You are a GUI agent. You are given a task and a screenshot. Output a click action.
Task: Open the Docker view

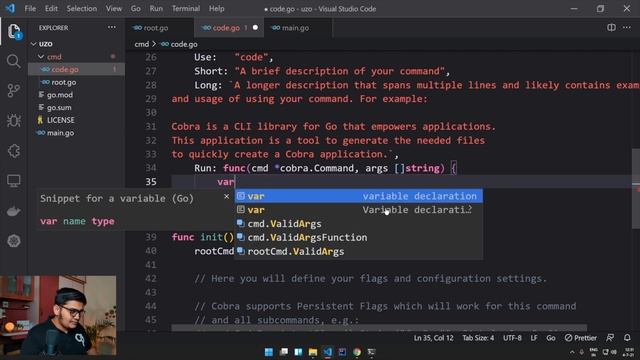(x=13, y=211)
